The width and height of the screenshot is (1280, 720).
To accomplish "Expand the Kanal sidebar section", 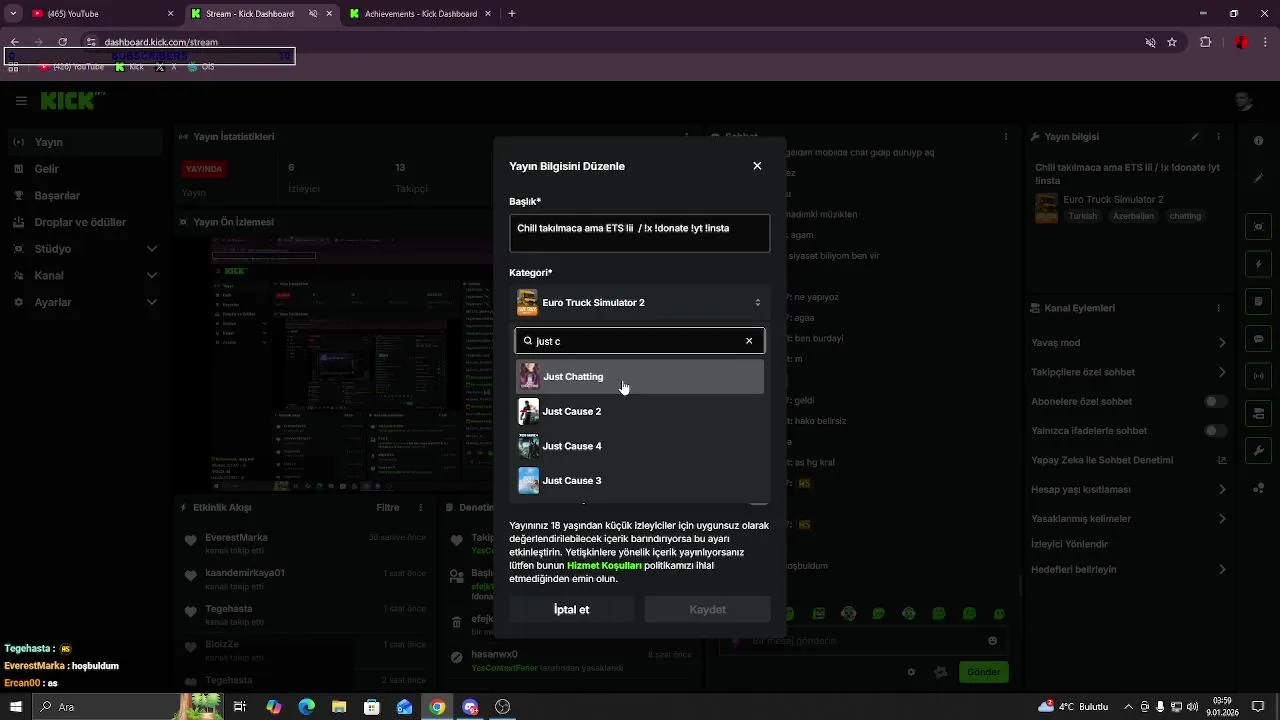I will tap(84, 275).
